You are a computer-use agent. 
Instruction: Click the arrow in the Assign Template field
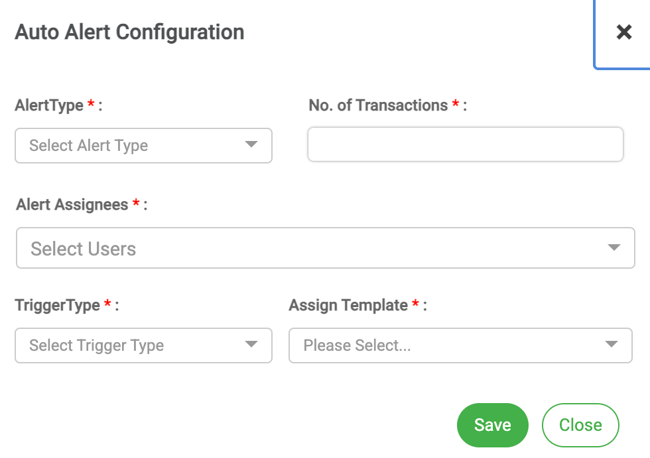(x=611, y=344)
